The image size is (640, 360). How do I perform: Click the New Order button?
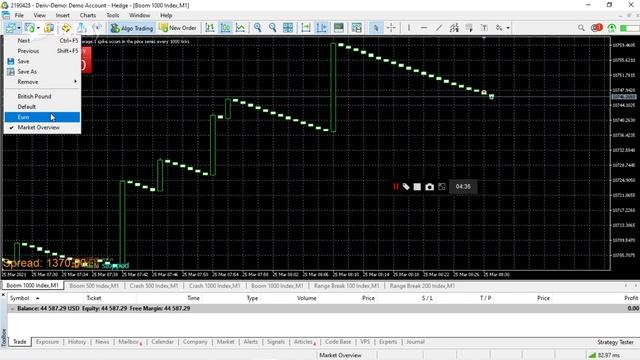178,28
